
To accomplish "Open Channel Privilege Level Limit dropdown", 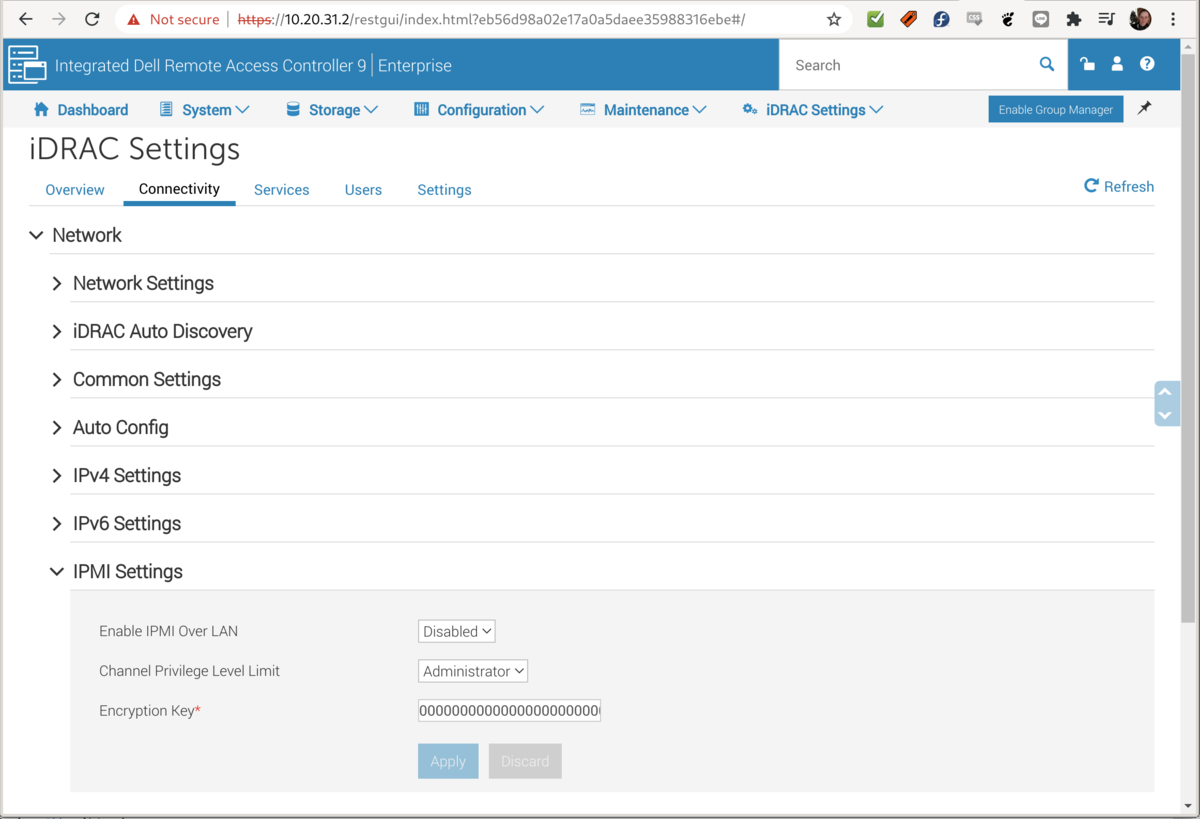I will (x=472, y=671).
